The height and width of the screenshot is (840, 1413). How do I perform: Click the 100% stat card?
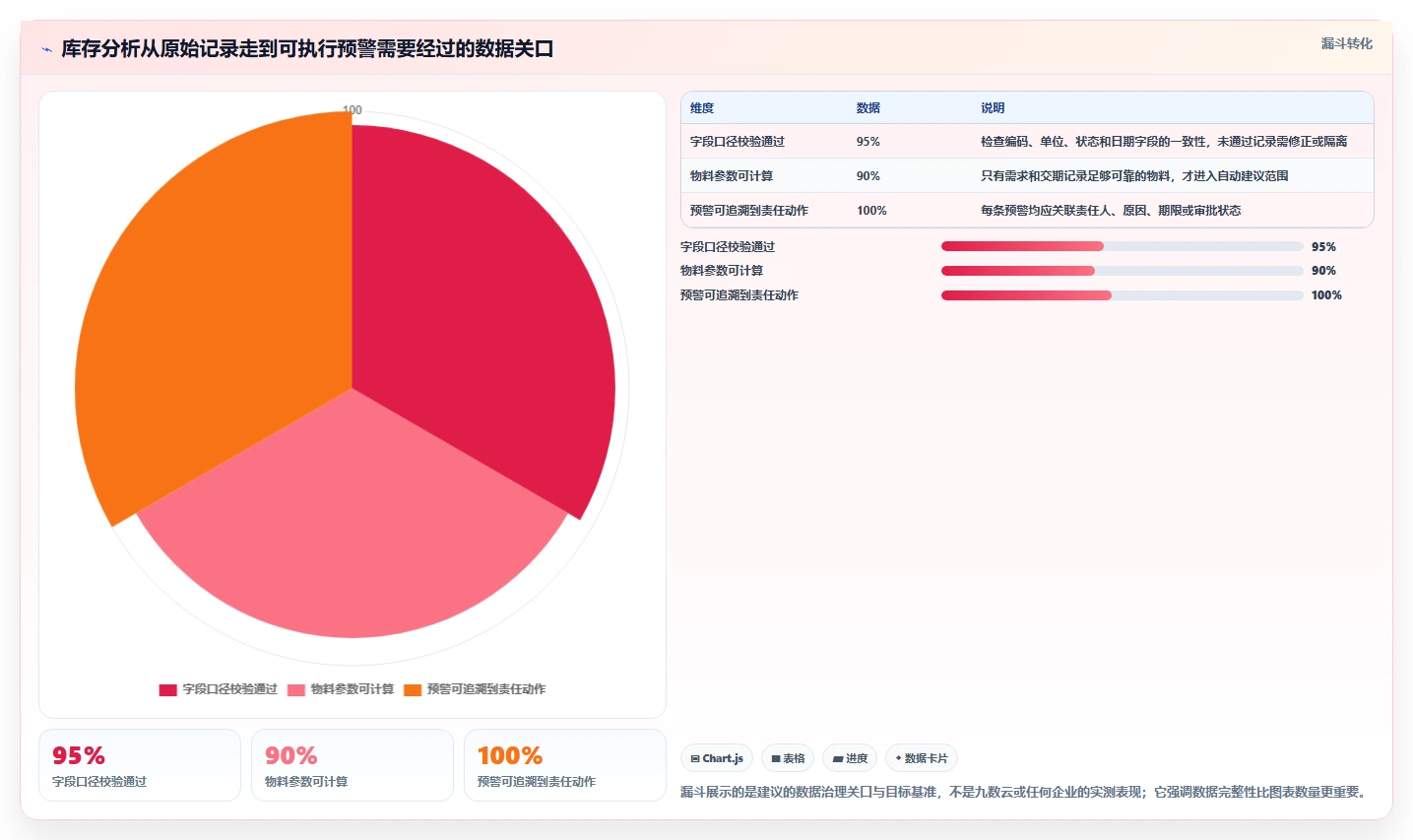click(x=565, y=765)
